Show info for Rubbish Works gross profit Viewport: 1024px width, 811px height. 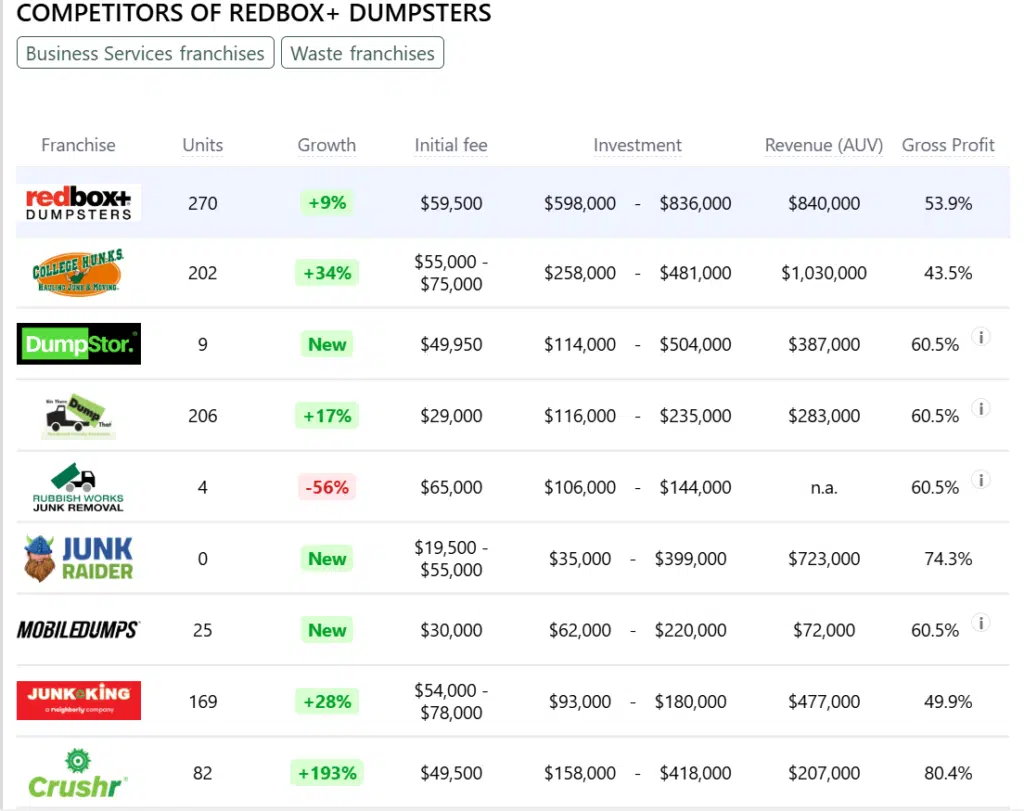[x=982, y=481]
